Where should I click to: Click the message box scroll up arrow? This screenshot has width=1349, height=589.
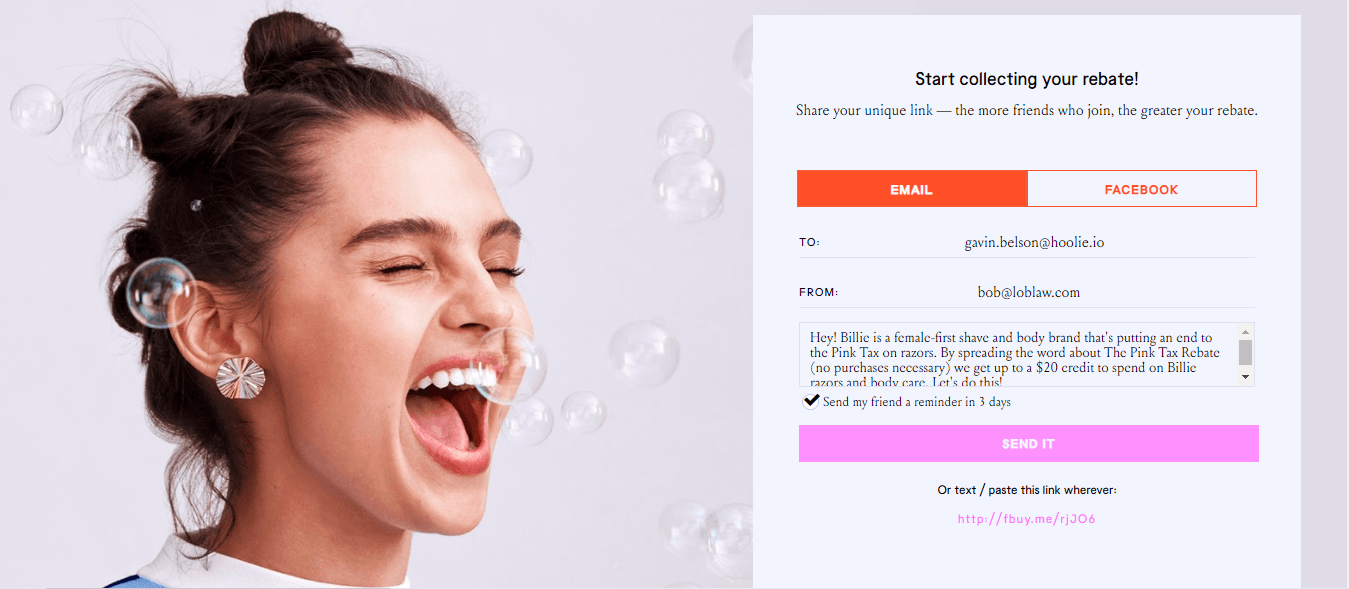coord(1245,332)
